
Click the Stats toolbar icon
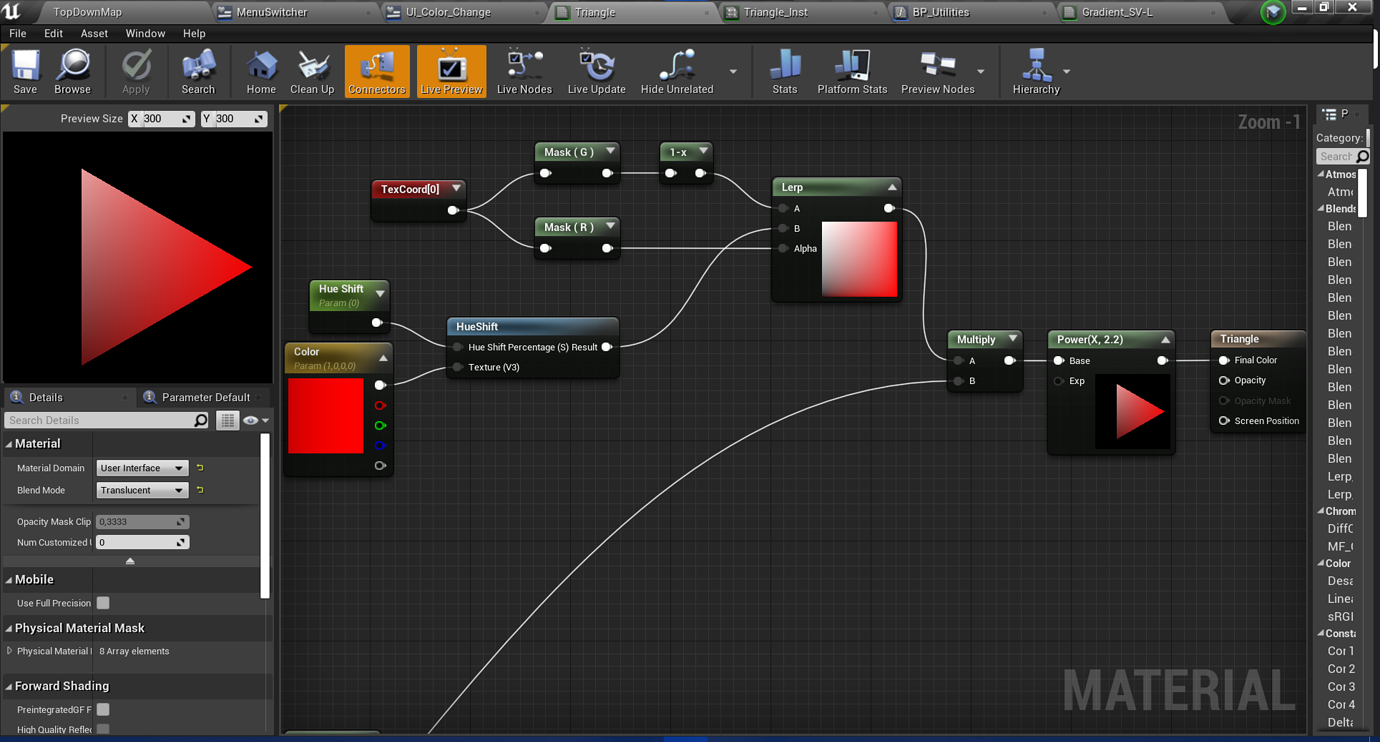click(784, 70)
